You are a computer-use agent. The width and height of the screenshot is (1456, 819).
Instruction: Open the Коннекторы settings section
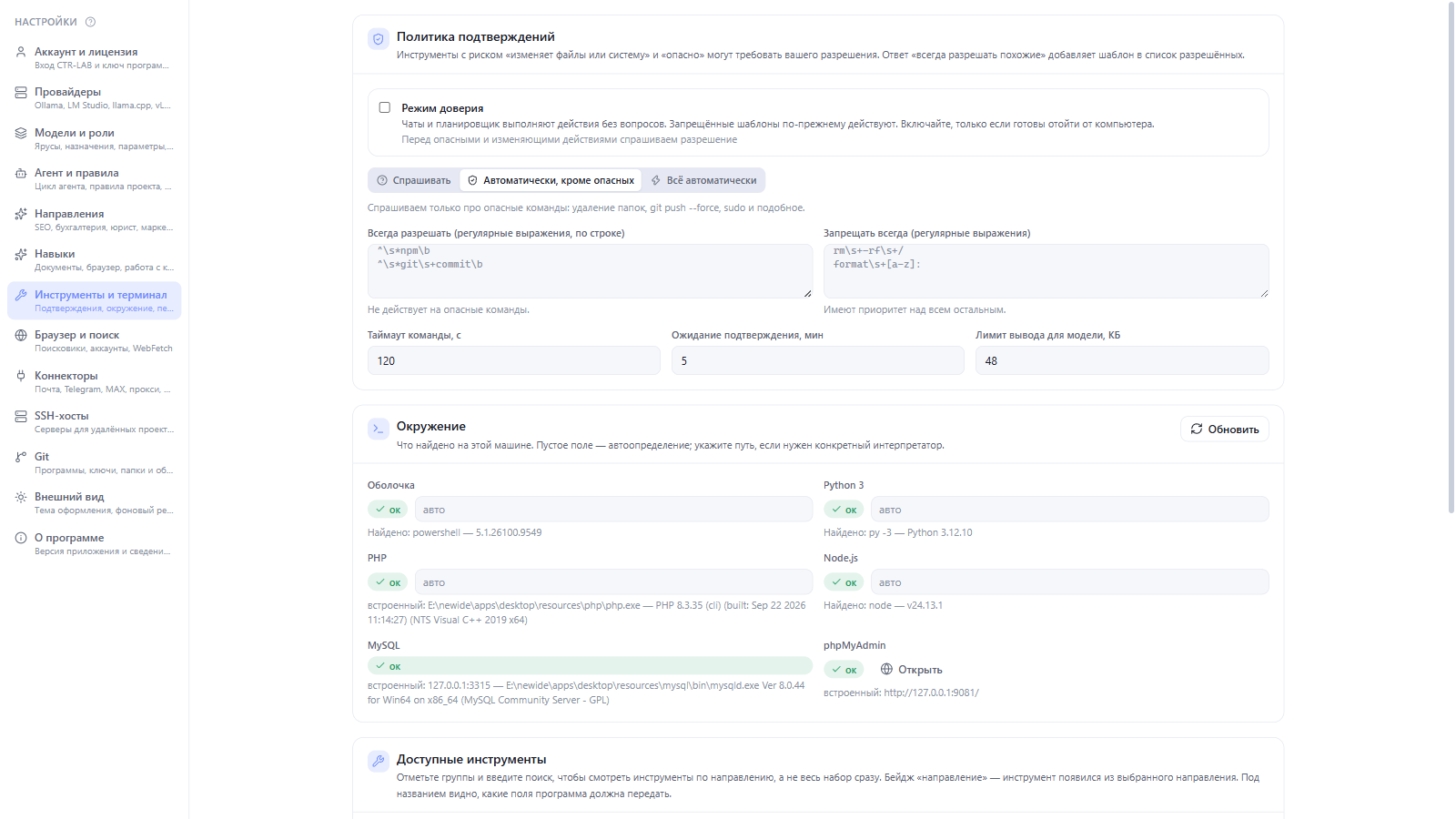pyautogui.click(x=95, y=381)
